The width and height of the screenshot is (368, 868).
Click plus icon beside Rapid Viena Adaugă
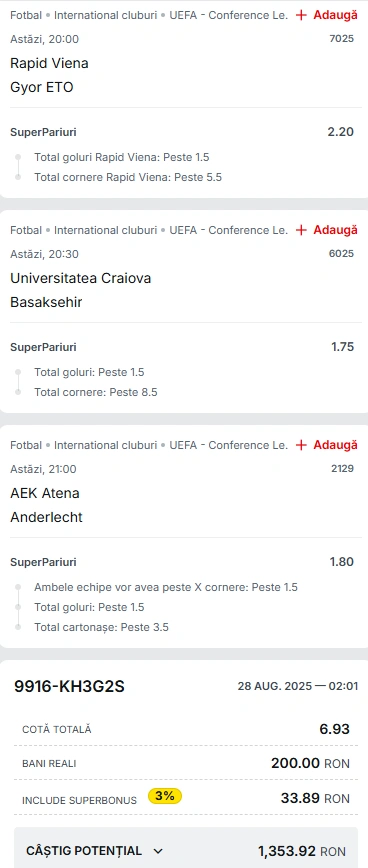coord(301,15)
